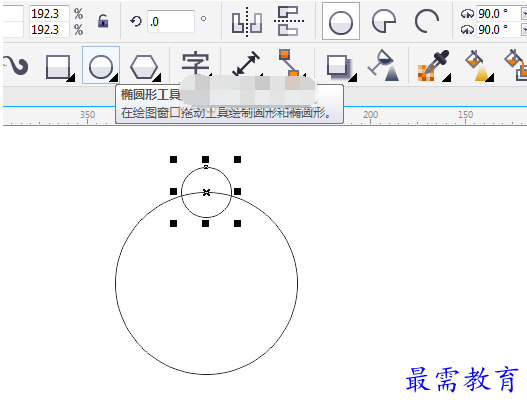
Task: Click the middle-left selection handle
Action: [x=173, y=192]
